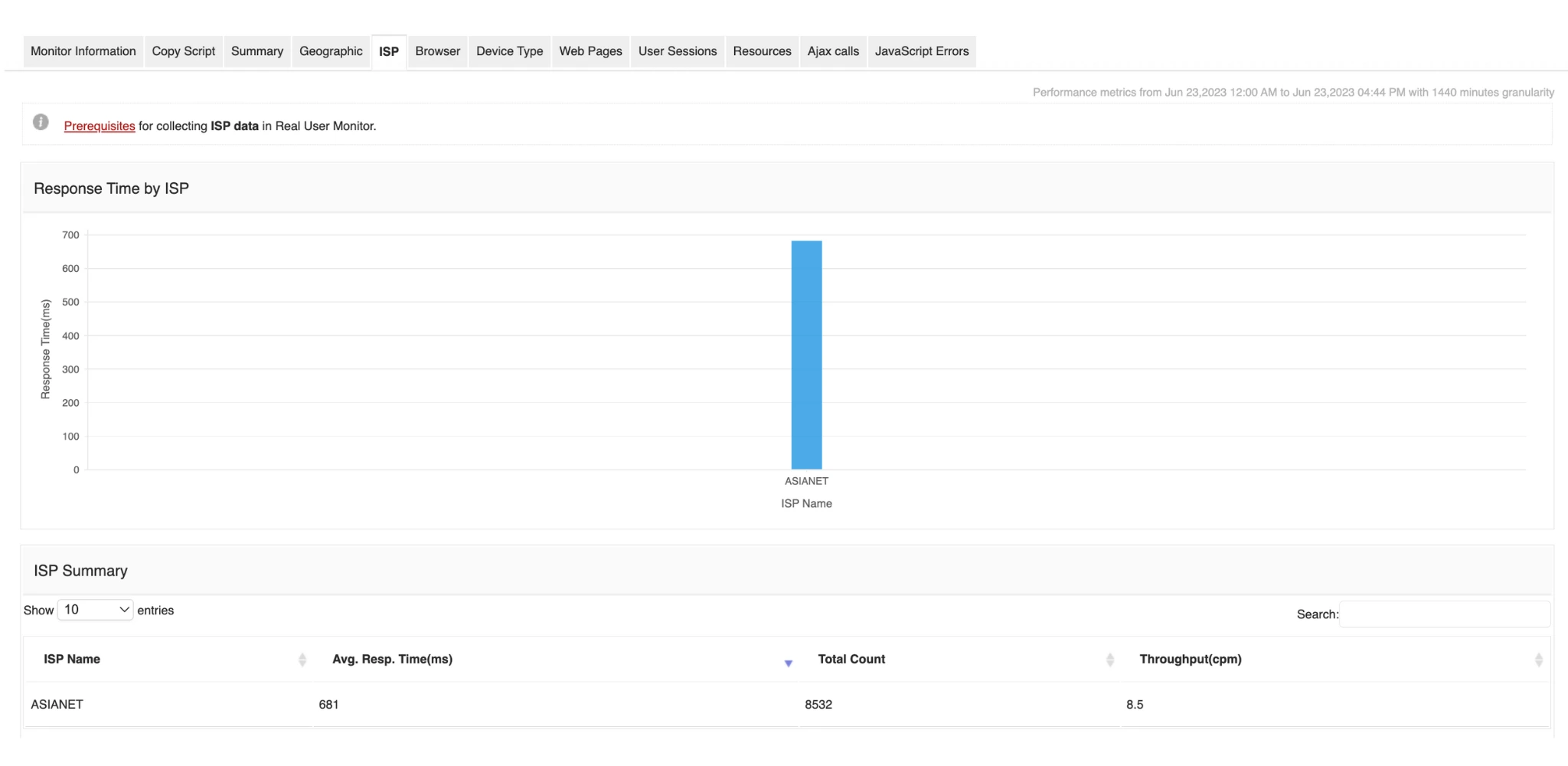Open the Ajax calls tab

click(833, 51)
